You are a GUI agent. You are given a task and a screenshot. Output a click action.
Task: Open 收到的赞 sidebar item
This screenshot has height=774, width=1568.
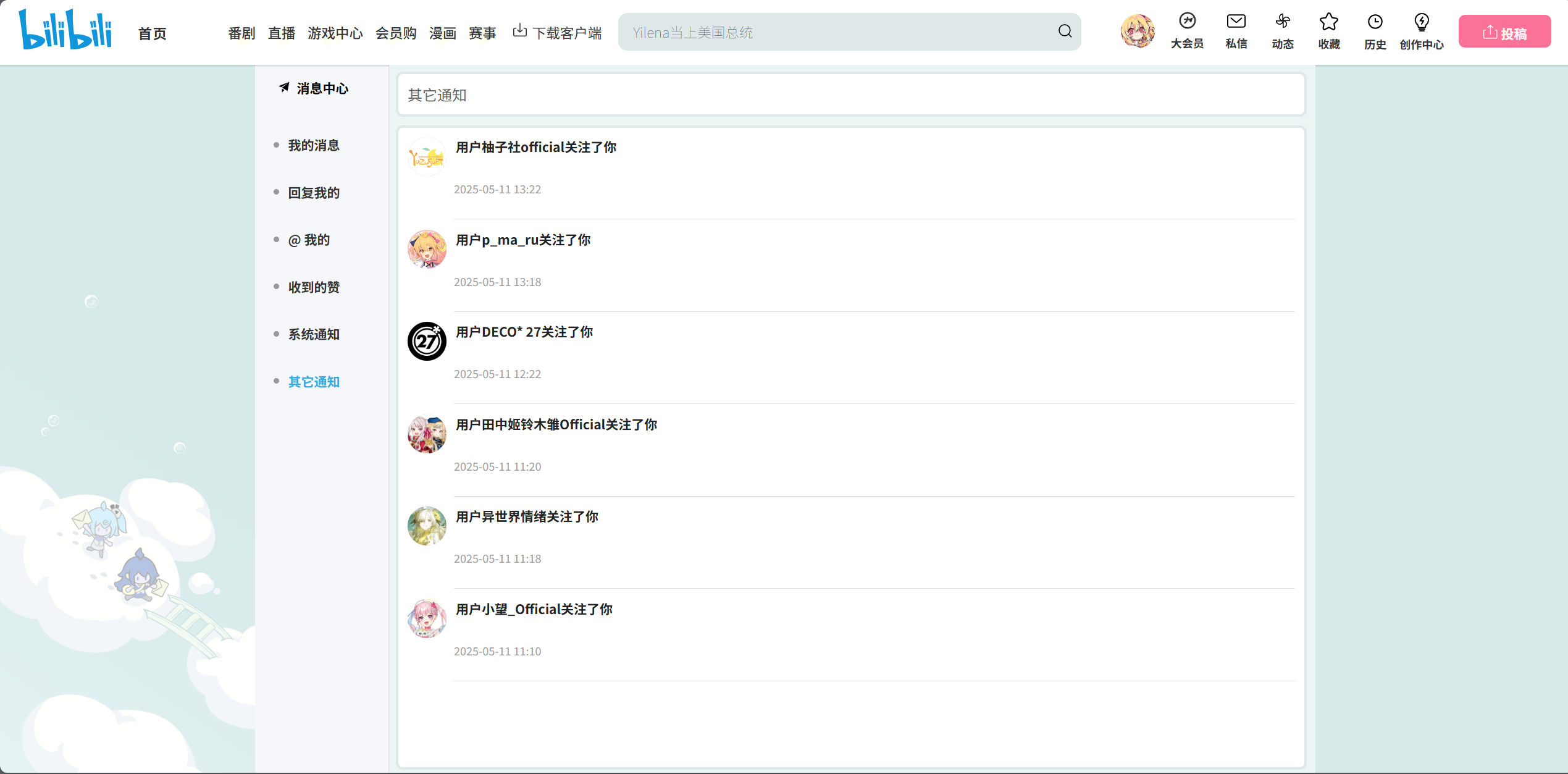[x=314, y=287]
